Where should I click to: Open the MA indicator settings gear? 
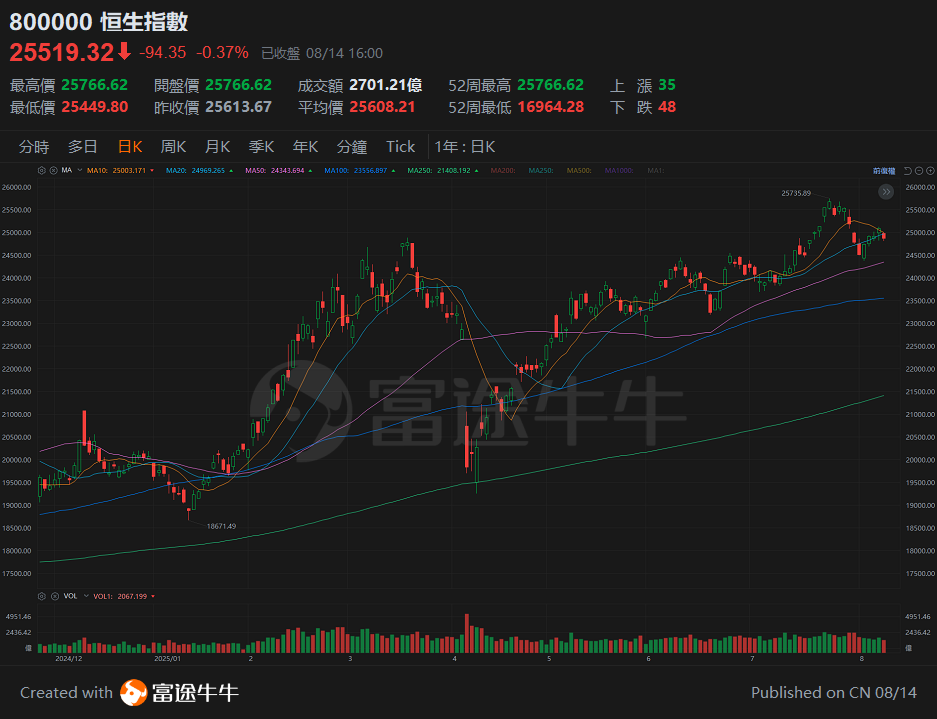point(41,170)
